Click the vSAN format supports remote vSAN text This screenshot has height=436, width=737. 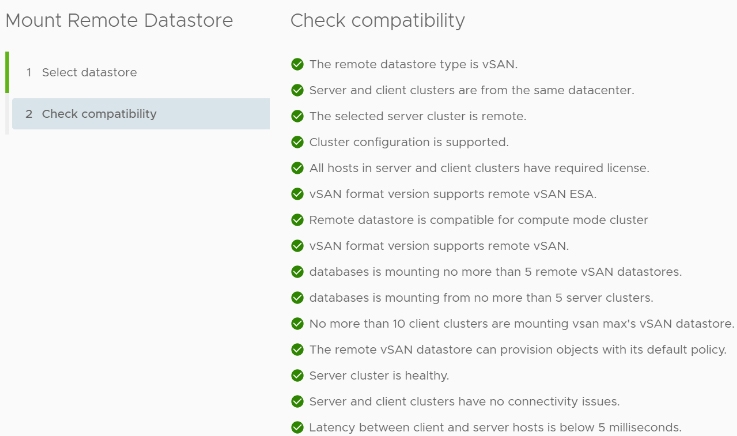pyautogui.click(x=439, y=246)
